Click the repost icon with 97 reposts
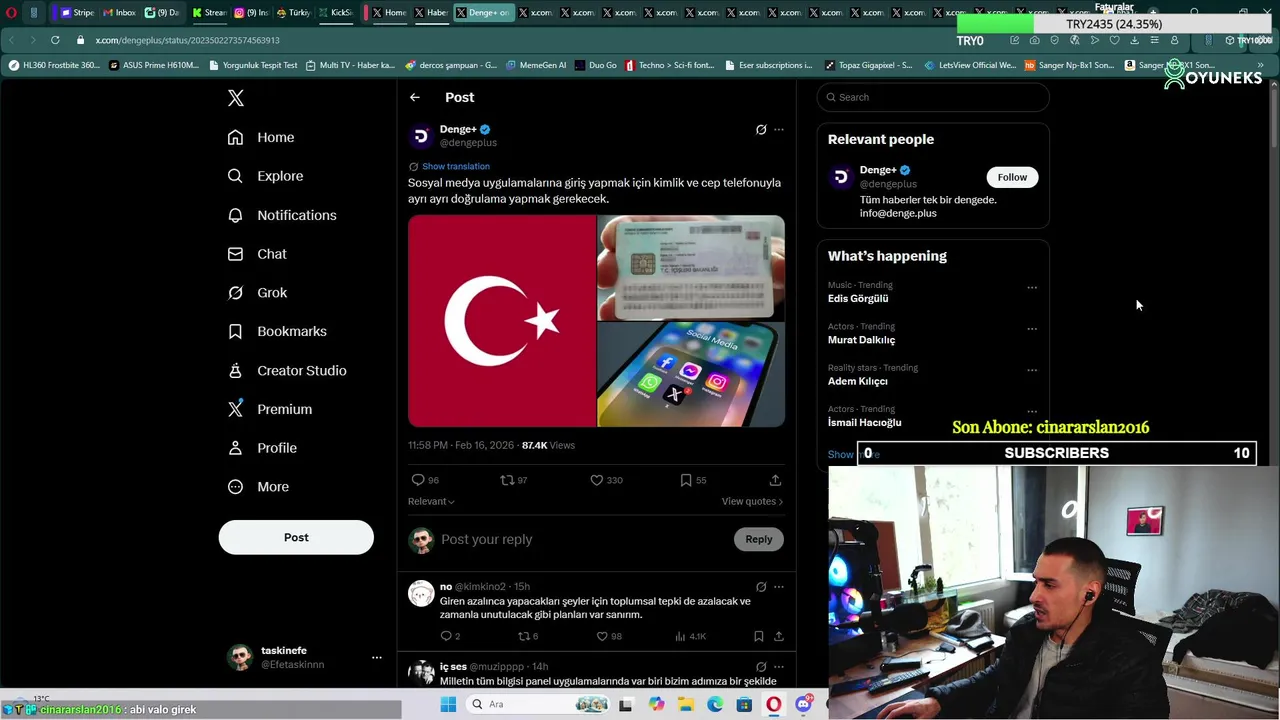 (507, 480)
